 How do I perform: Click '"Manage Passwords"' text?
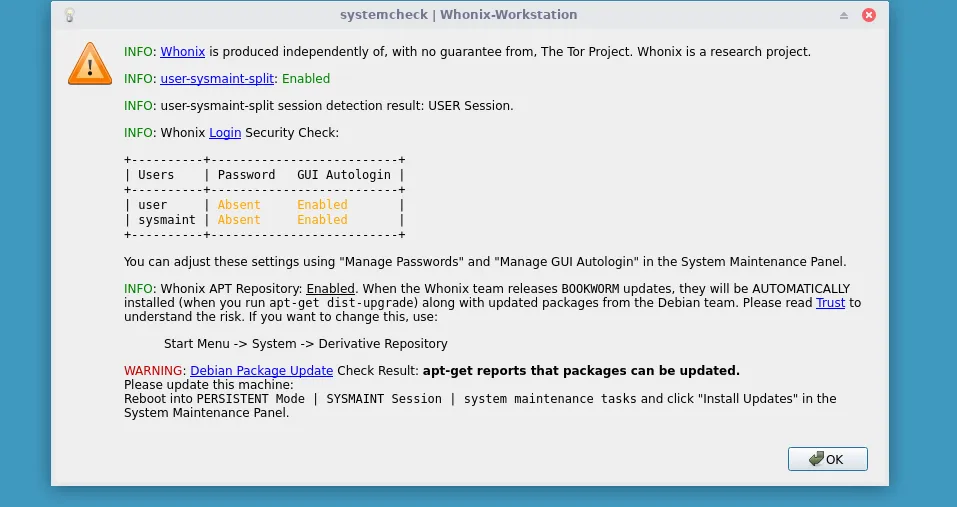pos(403,262)
